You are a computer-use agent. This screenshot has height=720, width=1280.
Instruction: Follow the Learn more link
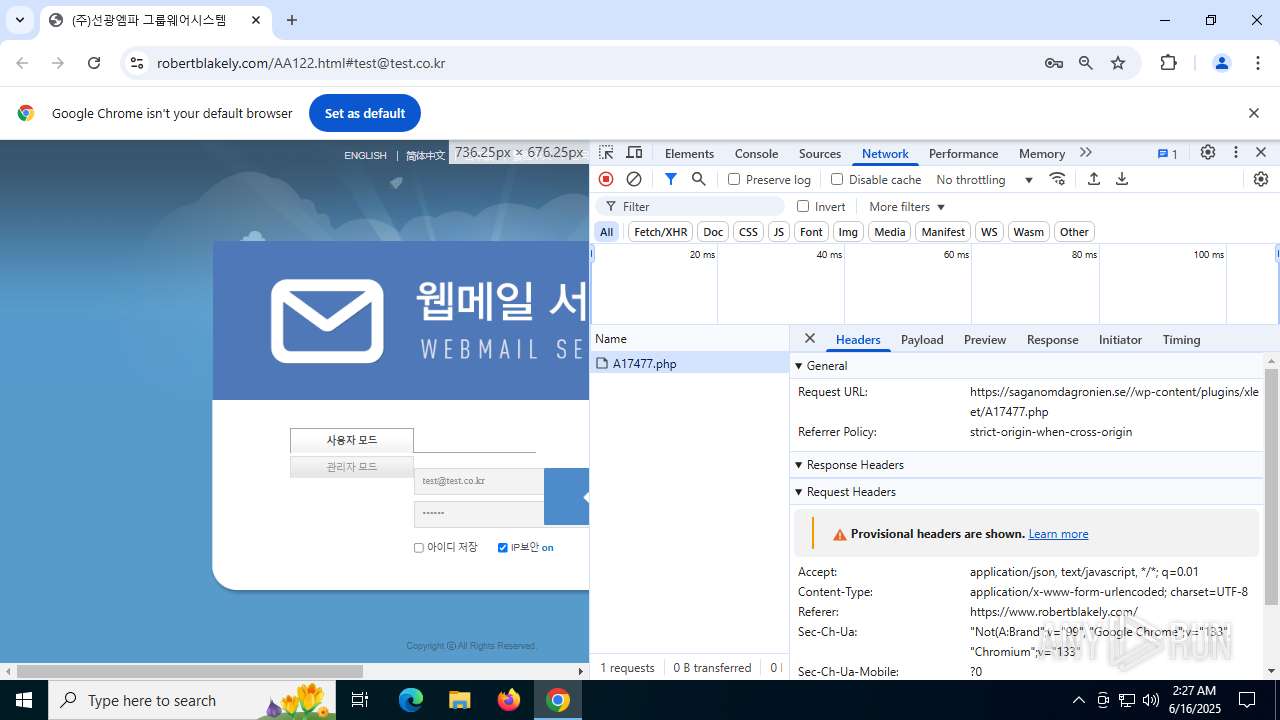pyautogui.click(x=1058, y=534)
